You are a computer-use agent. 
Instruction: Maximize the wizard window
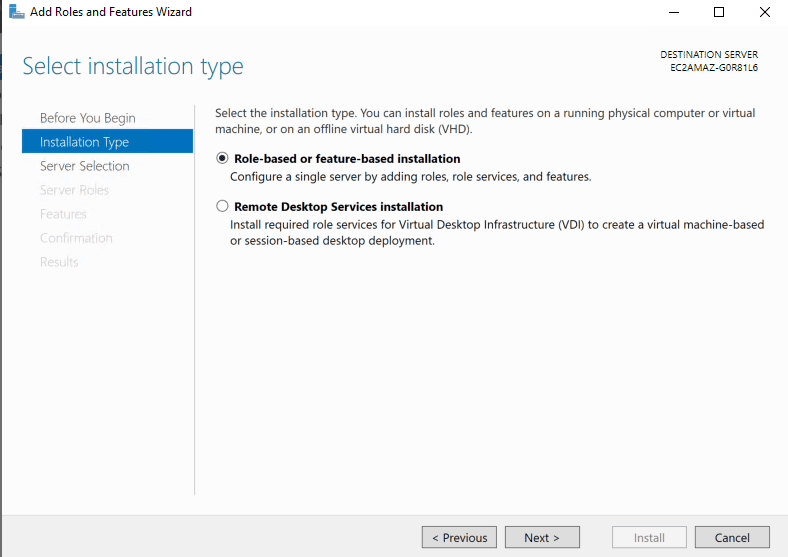719,12
